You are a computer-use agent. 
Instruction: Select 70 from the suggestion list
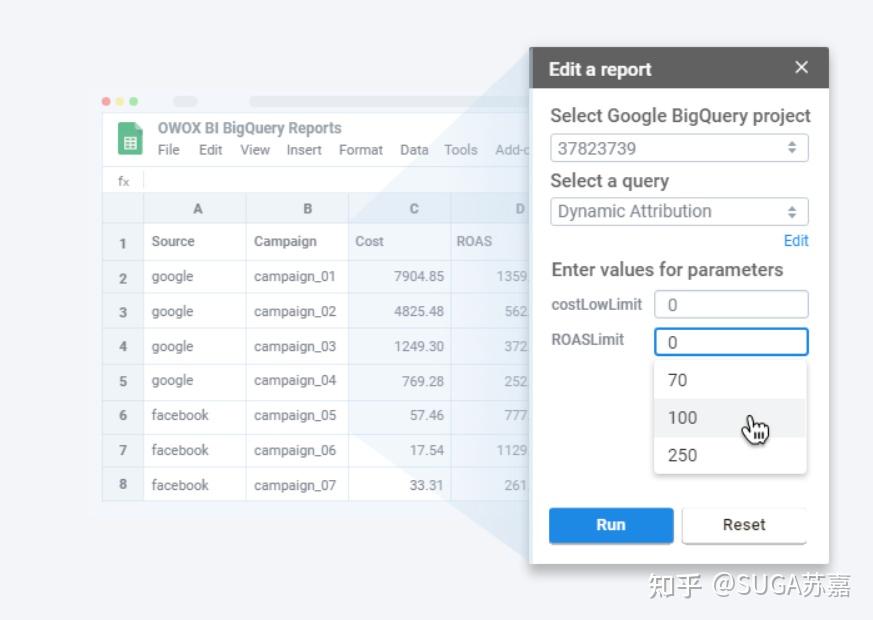pos(730,380)
